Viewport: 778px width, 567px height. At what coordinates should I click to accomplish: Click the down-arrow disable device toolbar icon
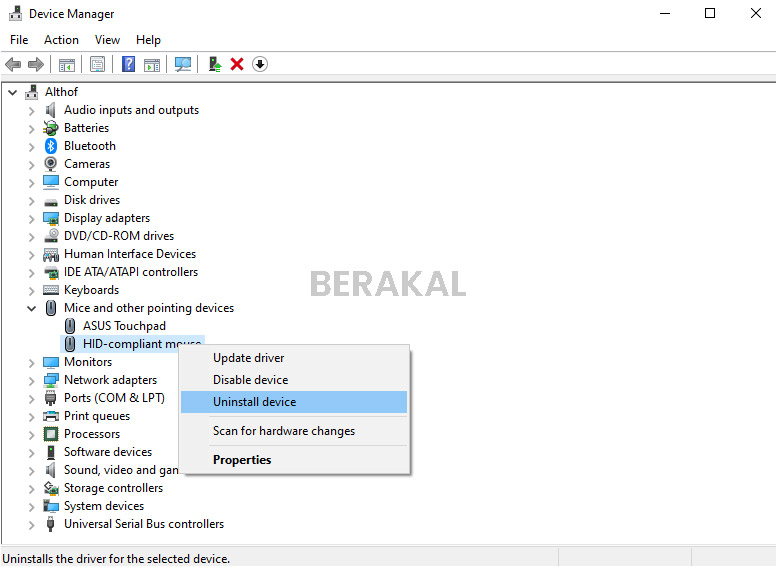coord(260,64)
